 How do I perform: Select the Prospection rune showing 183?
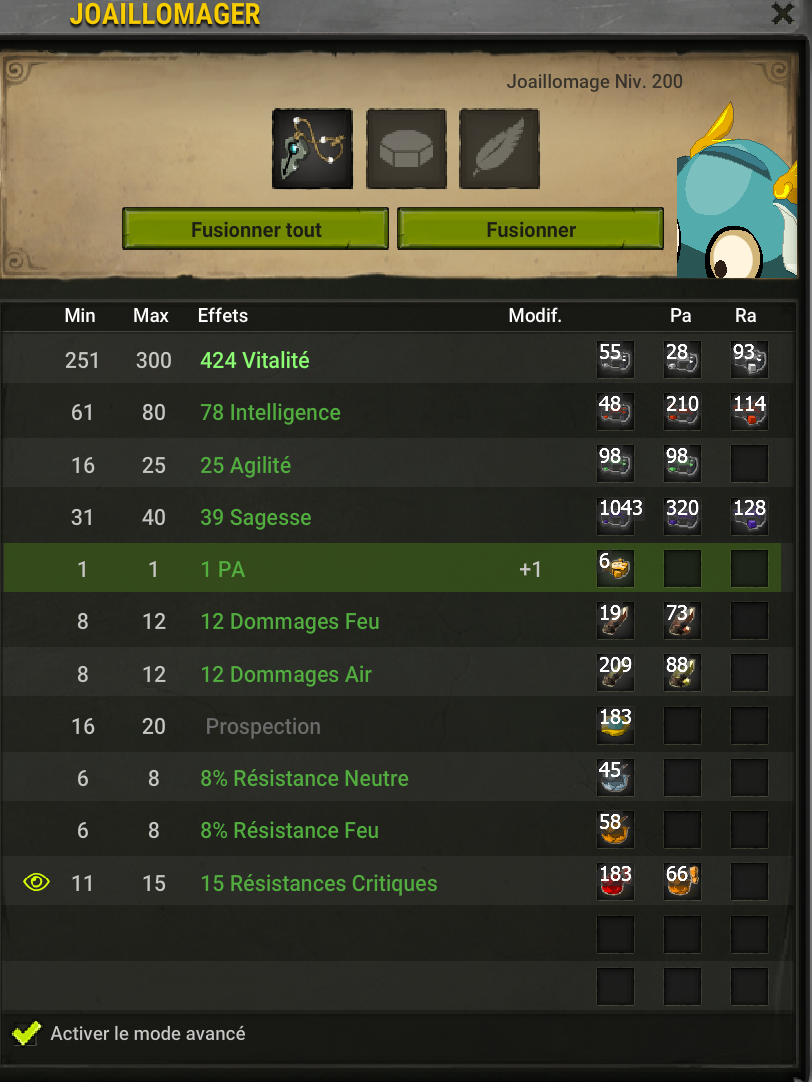coord(615,725)
